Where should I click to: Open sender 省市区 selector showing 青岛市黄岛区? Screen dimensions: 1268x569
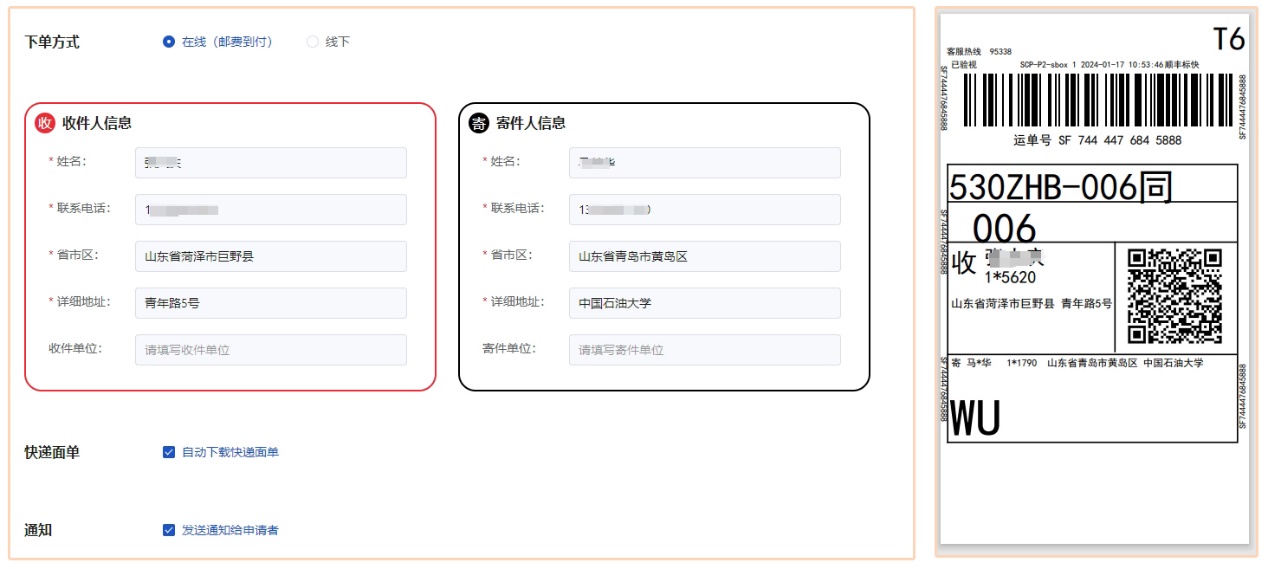(704, 257)
